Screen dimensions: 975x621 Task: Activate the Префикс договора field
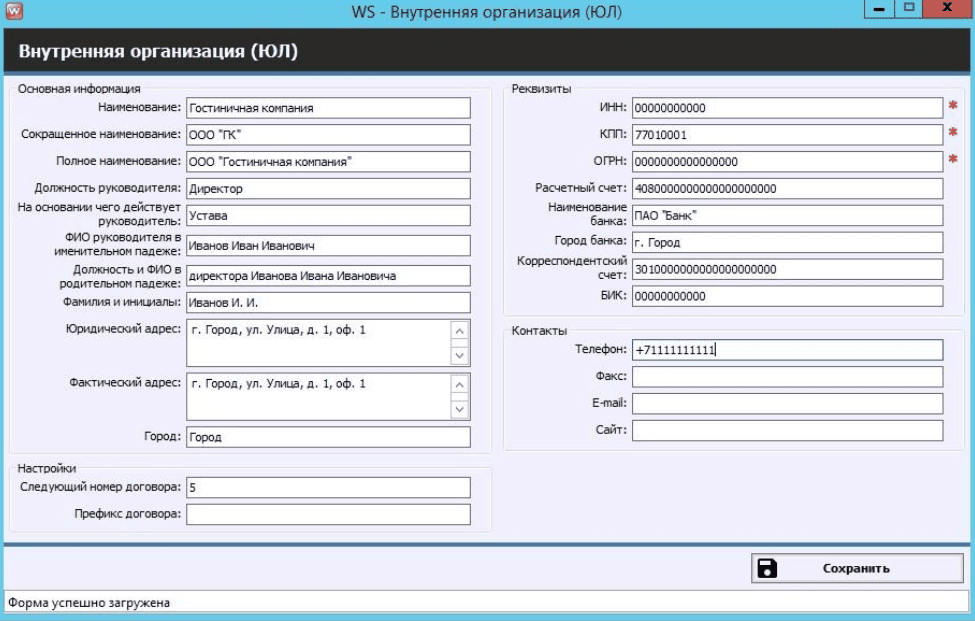[x=328, y=514]
